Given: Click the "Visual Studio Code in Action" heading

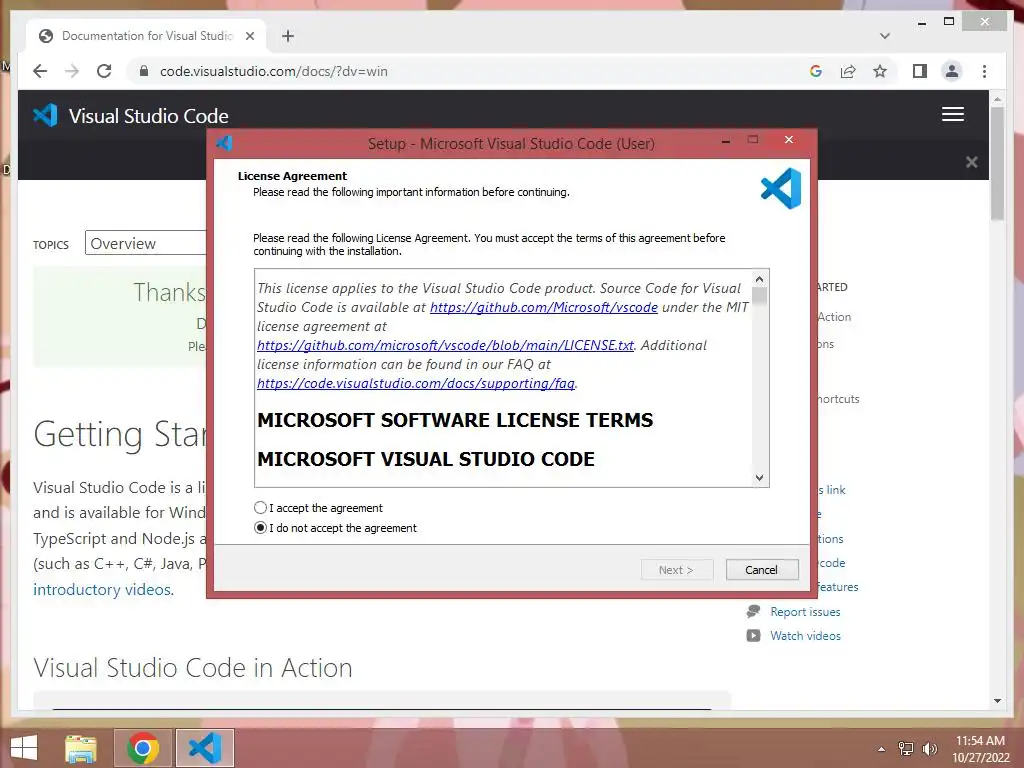Looking at the screenshot, I should point(193,667).
